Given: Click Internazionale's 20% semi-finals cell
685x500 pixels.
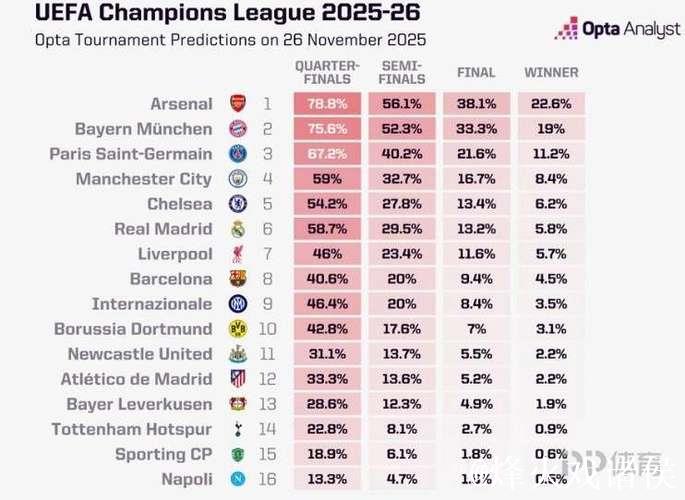Looking at the screenshot, I should coord(401,304).
